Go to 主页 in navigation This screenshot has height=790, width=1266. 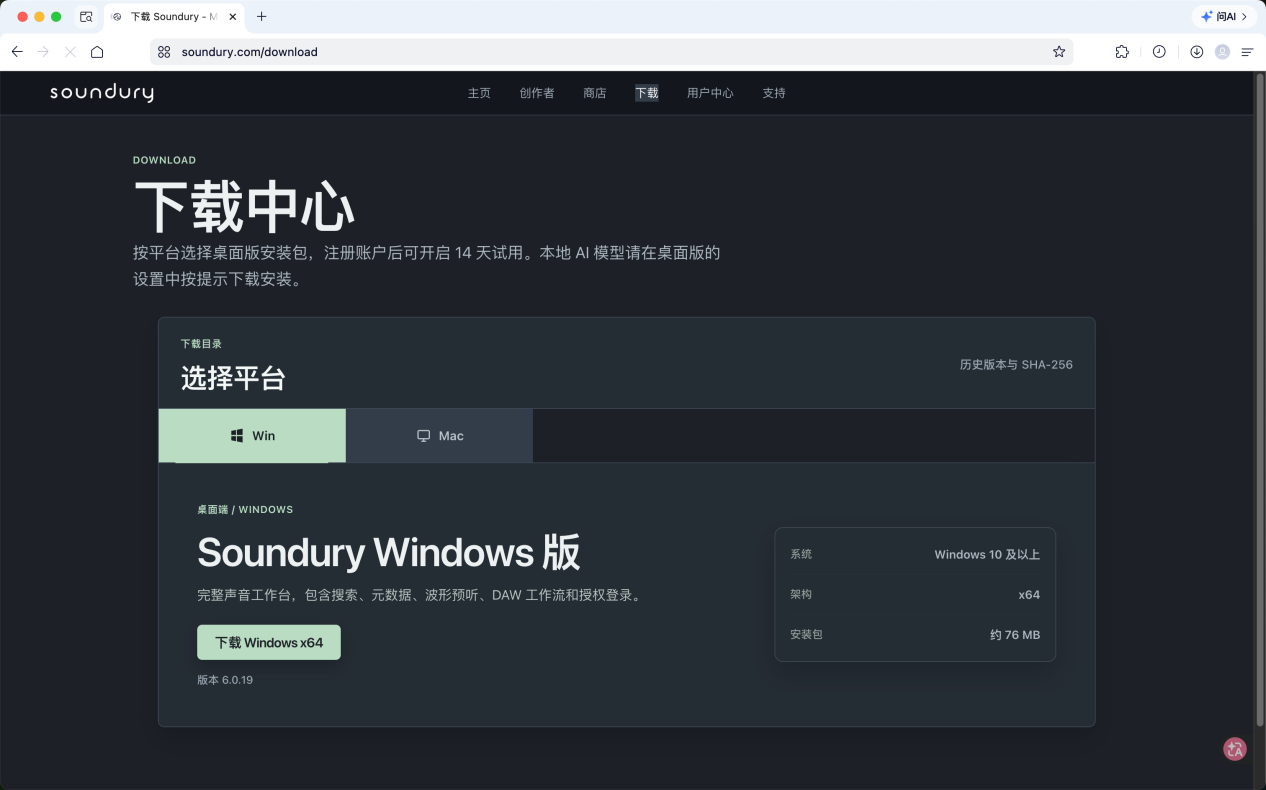(479, 93)
